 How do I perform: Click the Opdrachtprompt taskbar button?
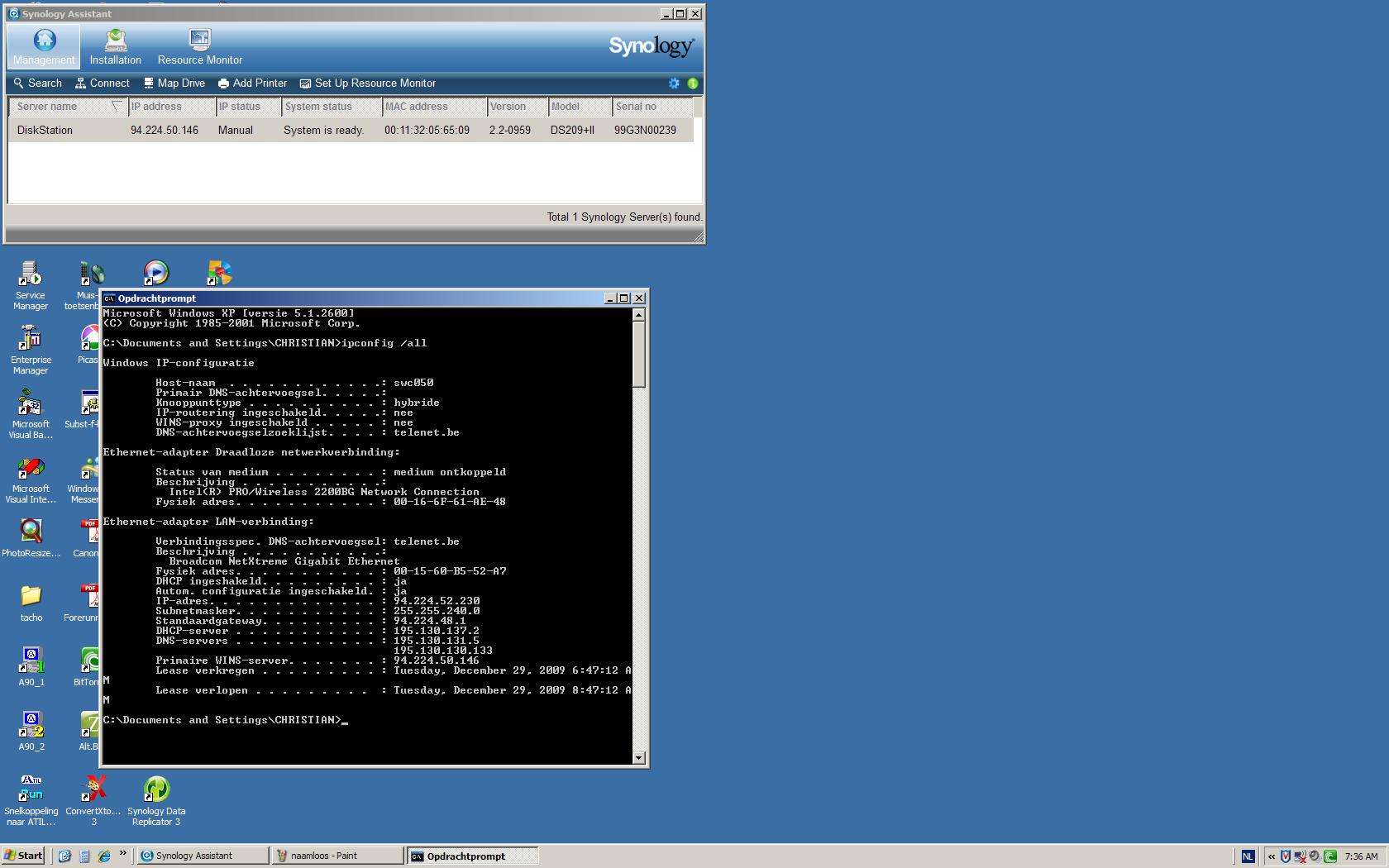(x=473, y=856)
